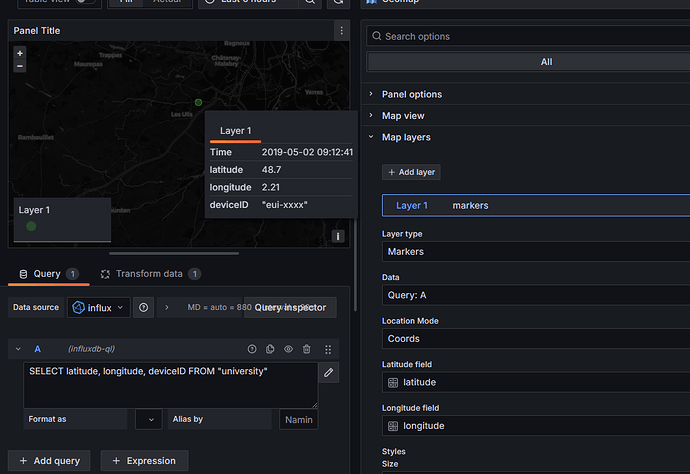Click the longitude field type icon

[x=393, y=426]
